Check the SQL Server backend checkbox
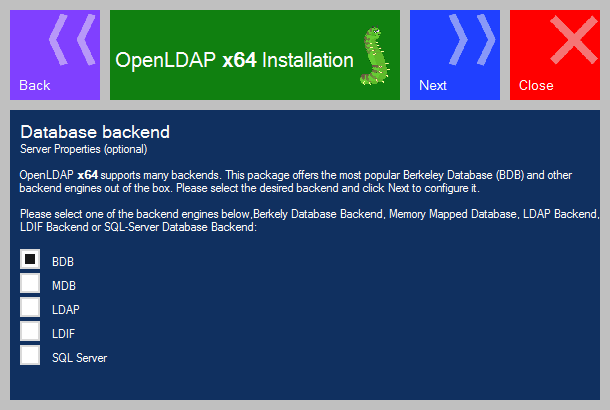This screenshot has width=610, height=410. click(x=30, y=355)
